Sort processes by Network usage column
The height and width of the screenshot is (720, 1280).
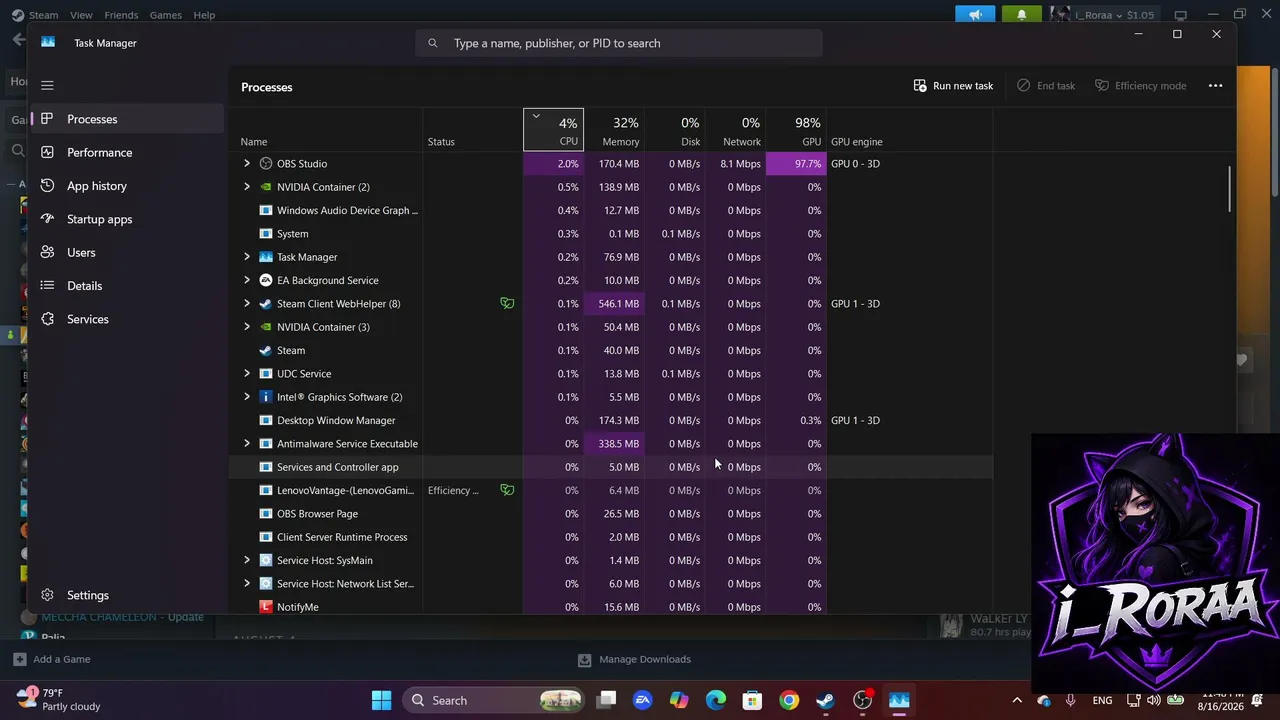coord(735,130)
